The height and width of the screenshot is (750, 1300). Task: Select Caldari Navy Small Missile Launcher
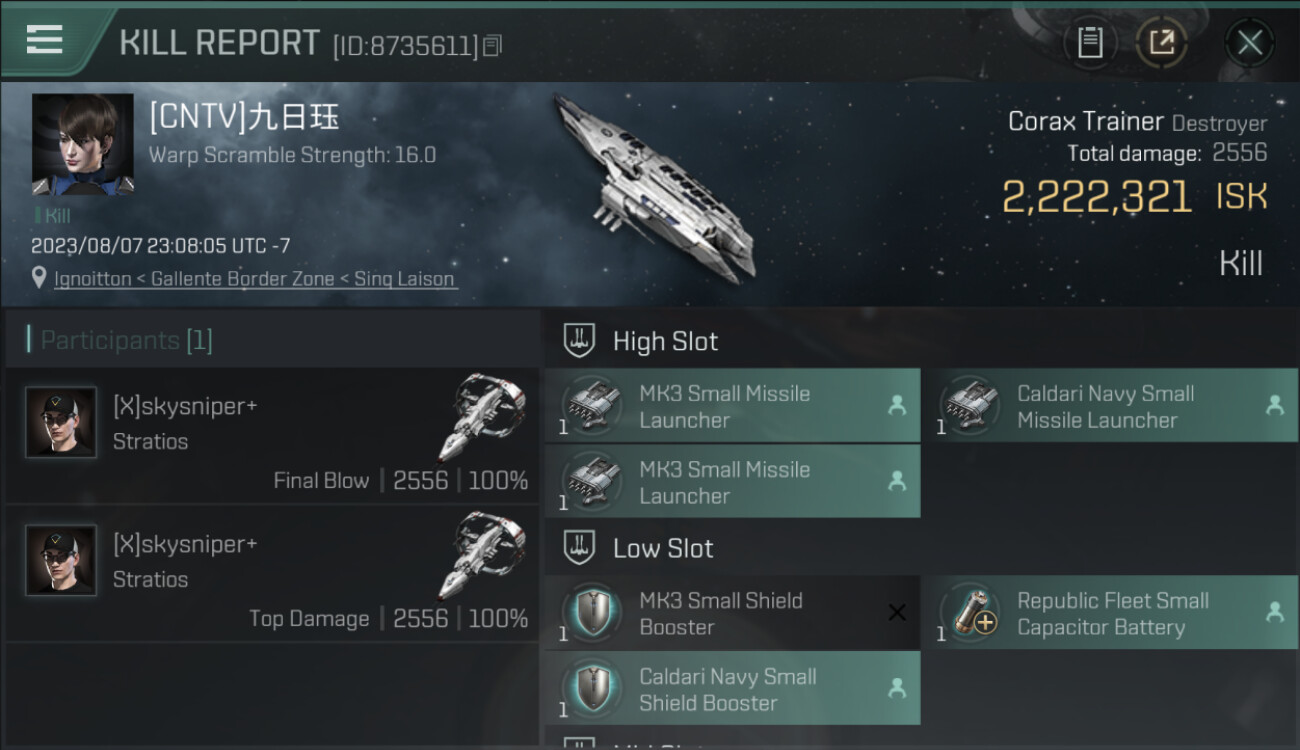[1110, 406]
